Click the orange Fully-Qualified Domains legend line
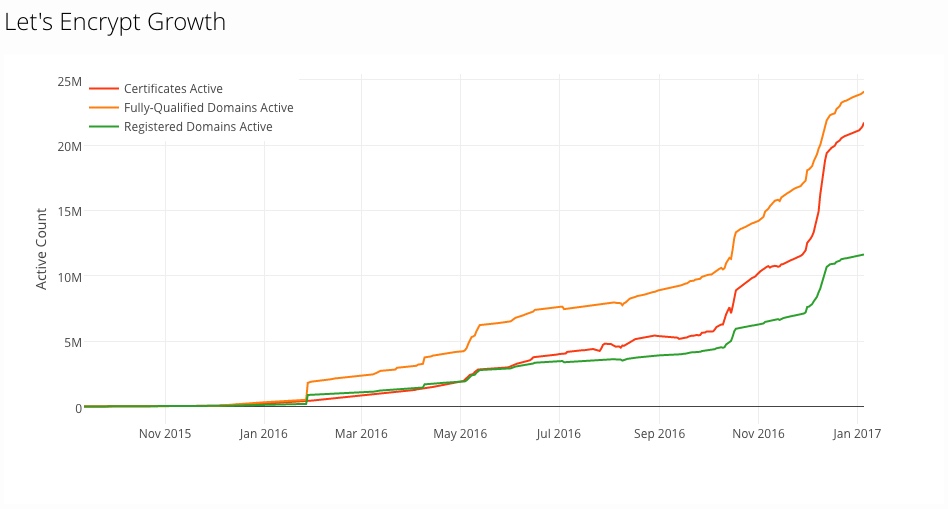The image size is (948, 509). 103,108
